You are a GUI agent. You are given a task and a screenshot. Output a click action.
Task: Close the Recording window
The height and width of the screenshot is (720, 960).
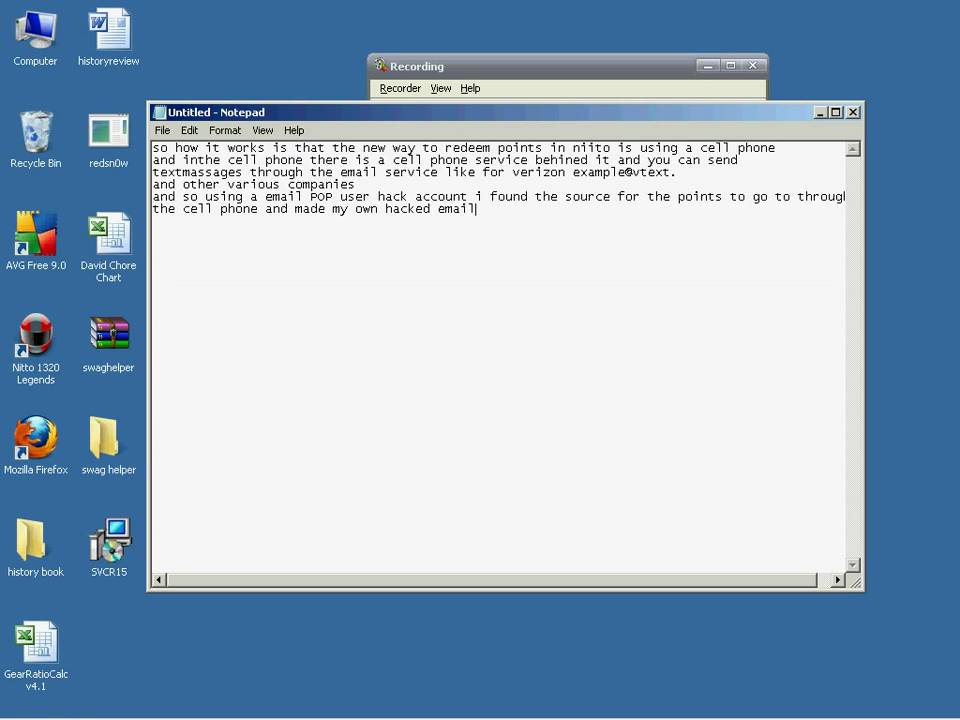[x=753, y=65]
